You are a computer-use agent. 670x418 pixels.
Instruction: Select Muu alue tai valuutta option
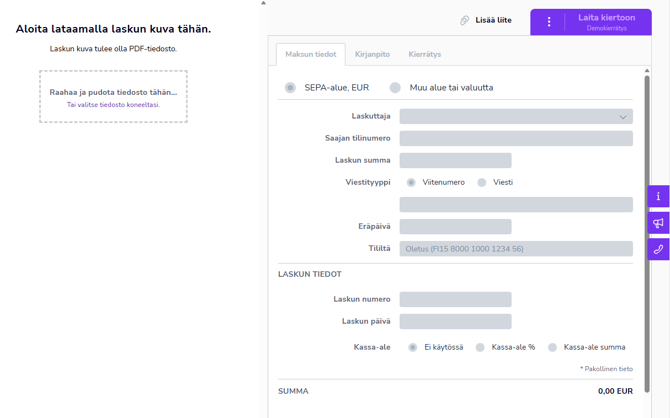click(396, 88)
